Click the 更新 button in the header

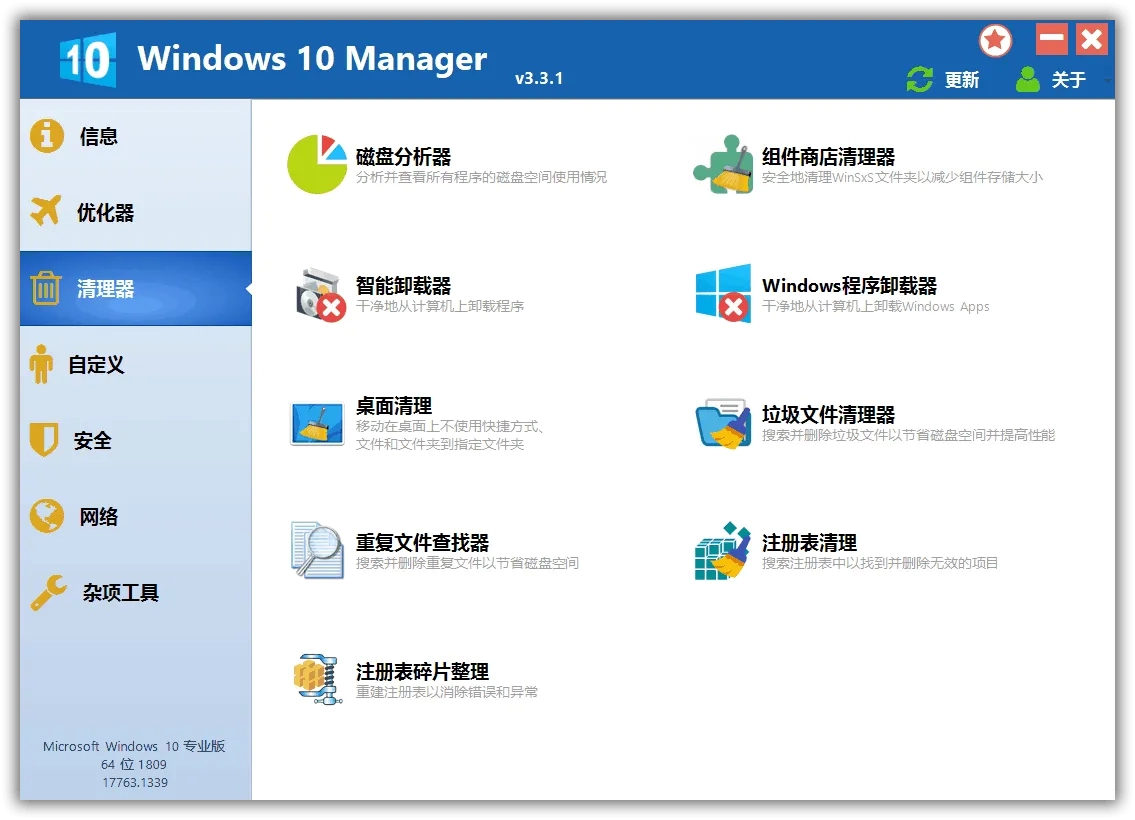[x=943, y=80]
